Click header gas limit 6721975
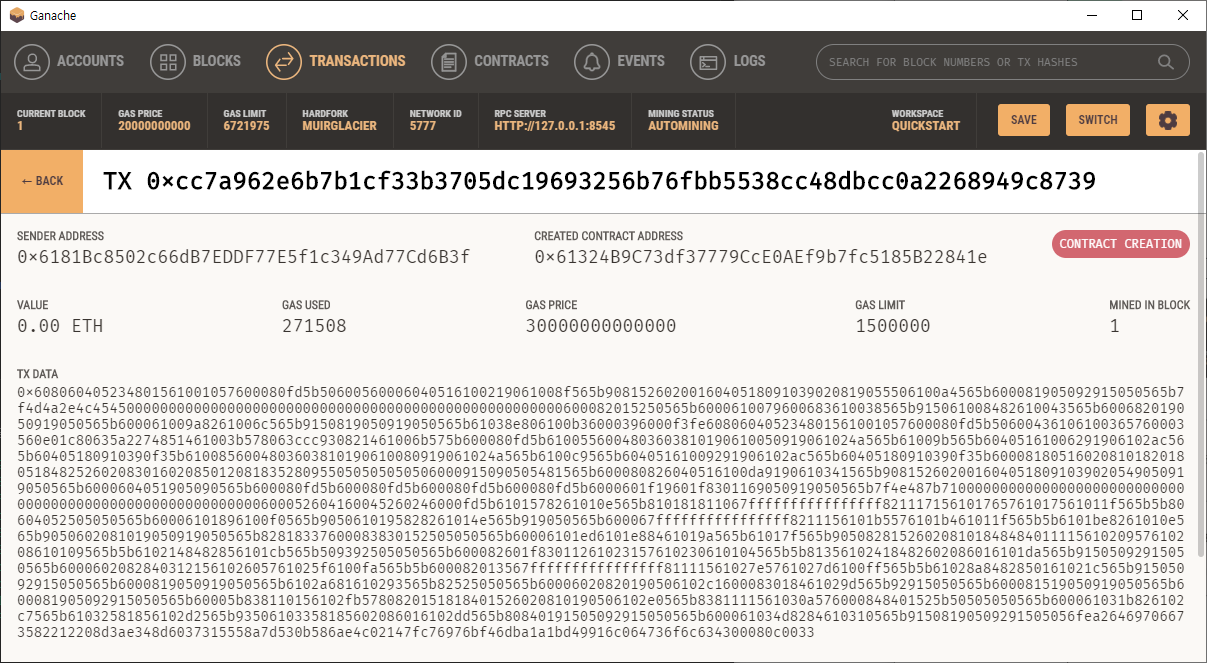Viewport: 1207px width, 663px height. point(246,126)
